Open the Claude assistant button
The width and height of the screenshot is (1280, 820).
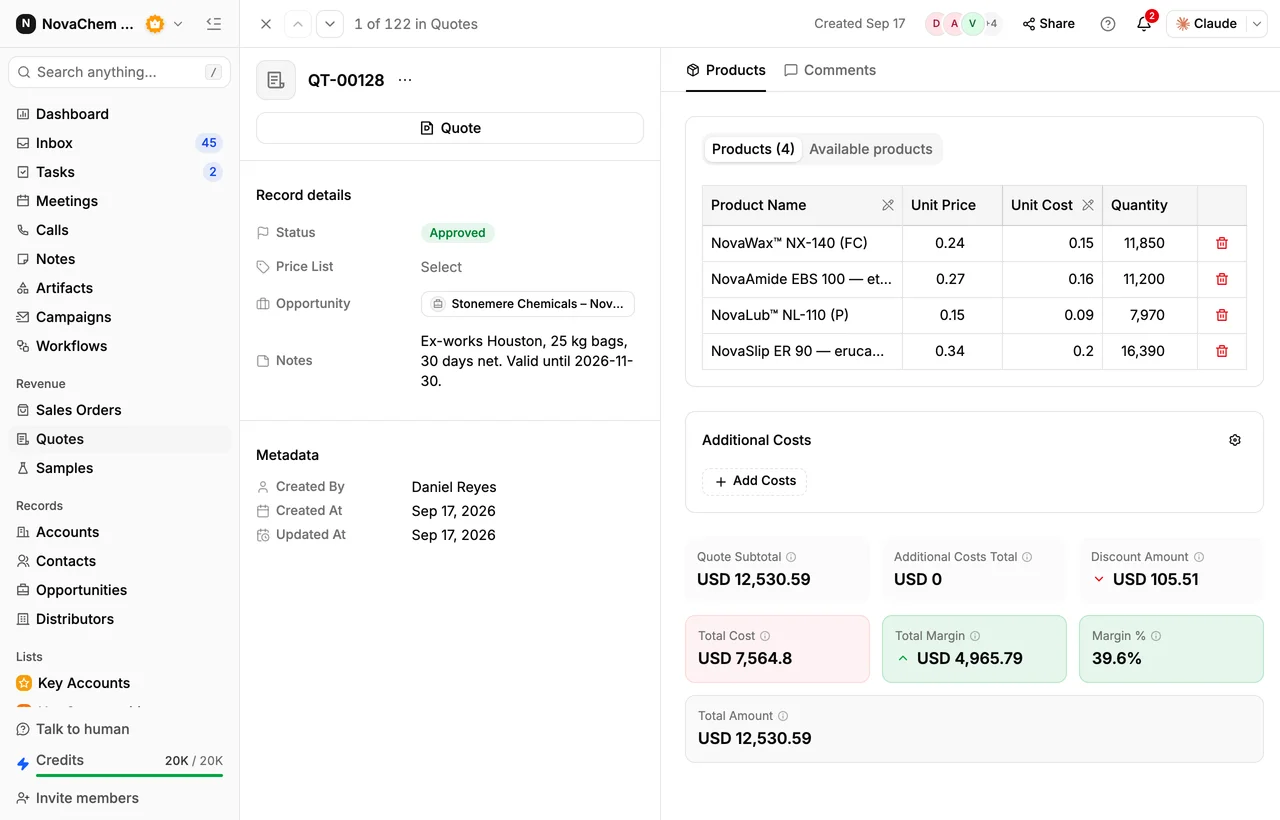click(x=1207, y=24)
